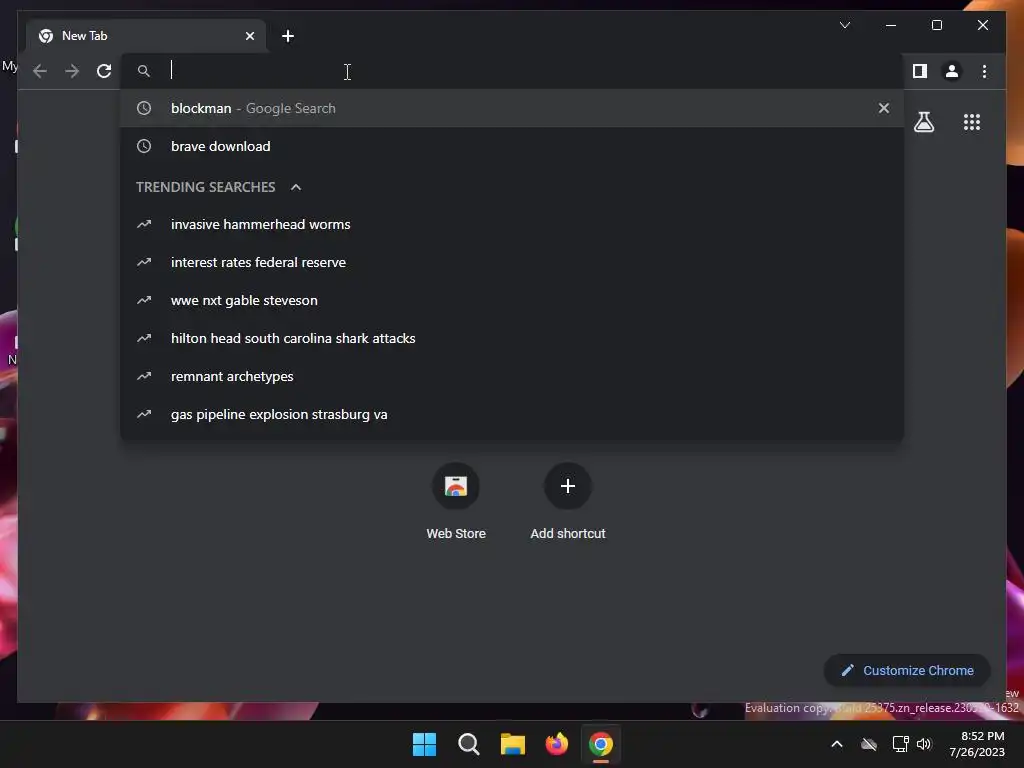Click the search magnifier in the address bar
The image size is (1024, 768).
(144, 71)
